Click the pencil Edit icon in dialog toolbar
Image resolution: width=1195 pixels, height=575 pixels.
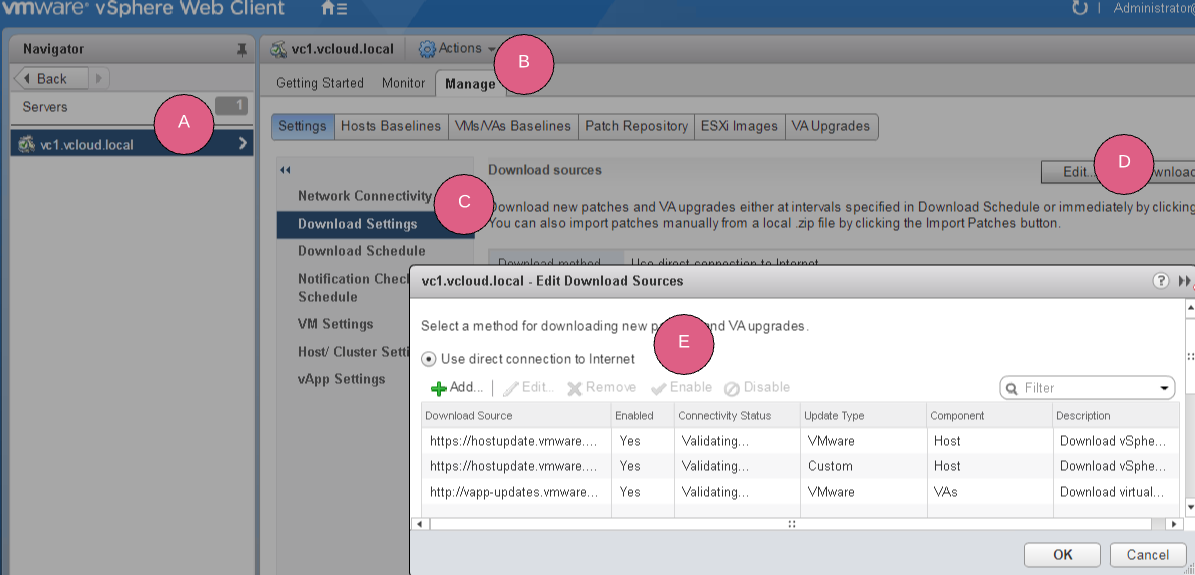pyautogui.click(x=510, y=388)
